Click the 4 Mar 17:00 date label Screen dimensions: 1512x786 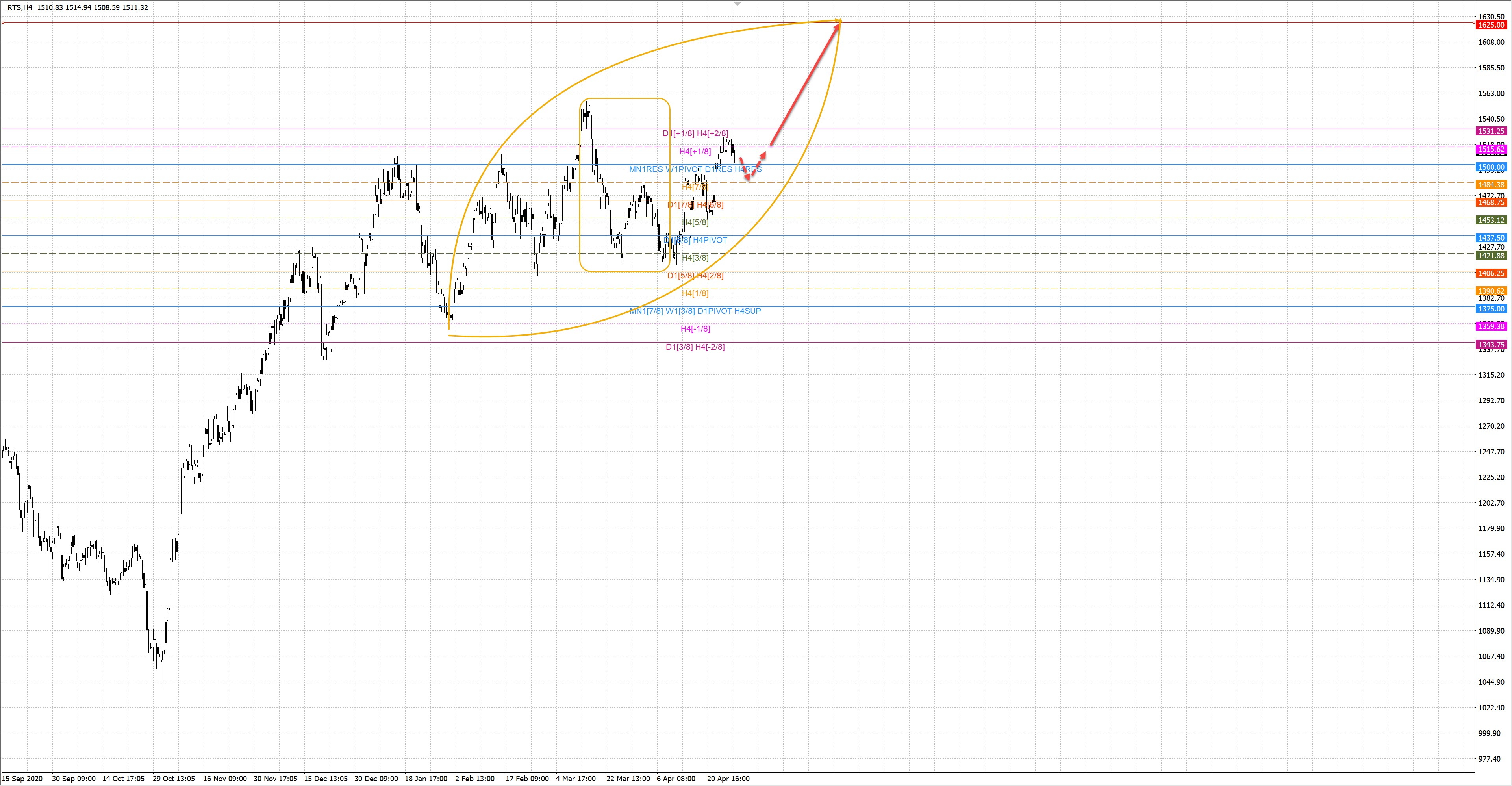(576, 779)
